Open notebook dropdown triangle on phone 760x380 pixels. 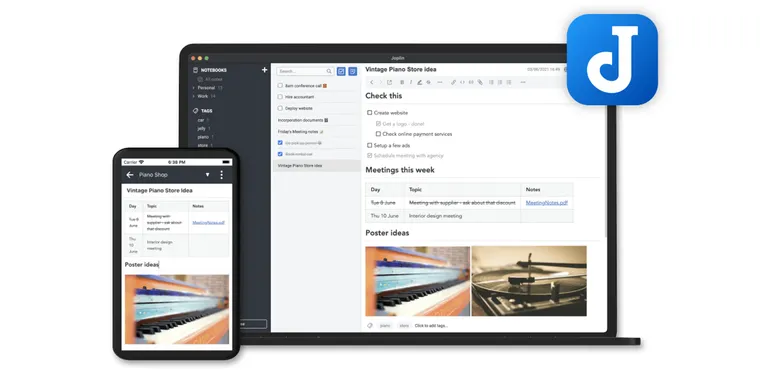[207, 175]
